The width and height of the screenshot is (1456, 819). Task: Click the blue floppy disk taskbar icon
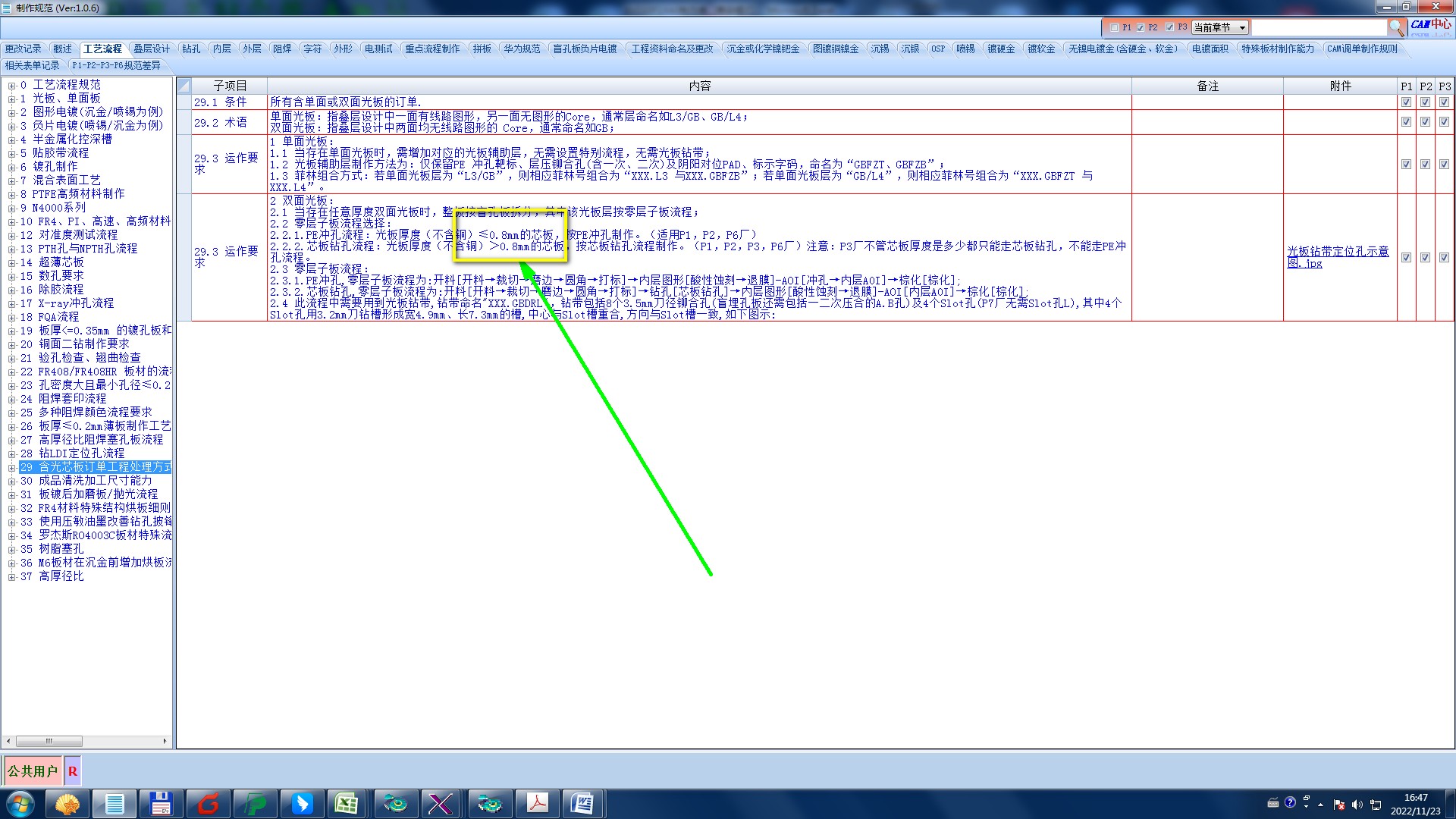tap(161, 803)
